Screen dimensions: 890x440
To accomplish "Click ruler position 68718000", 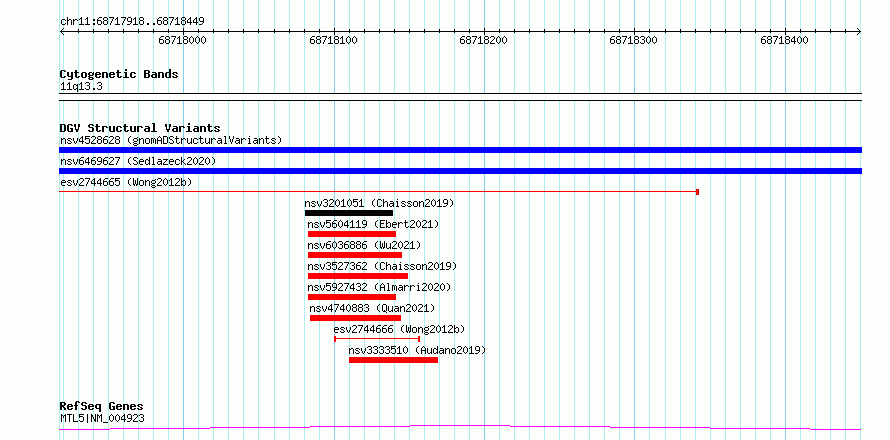I will (182, 40).
